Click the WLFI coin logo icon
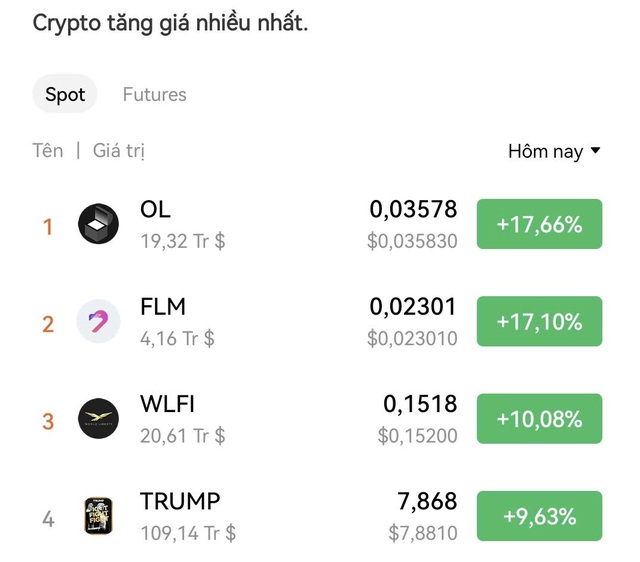640x562 pixels. (99, 418)
